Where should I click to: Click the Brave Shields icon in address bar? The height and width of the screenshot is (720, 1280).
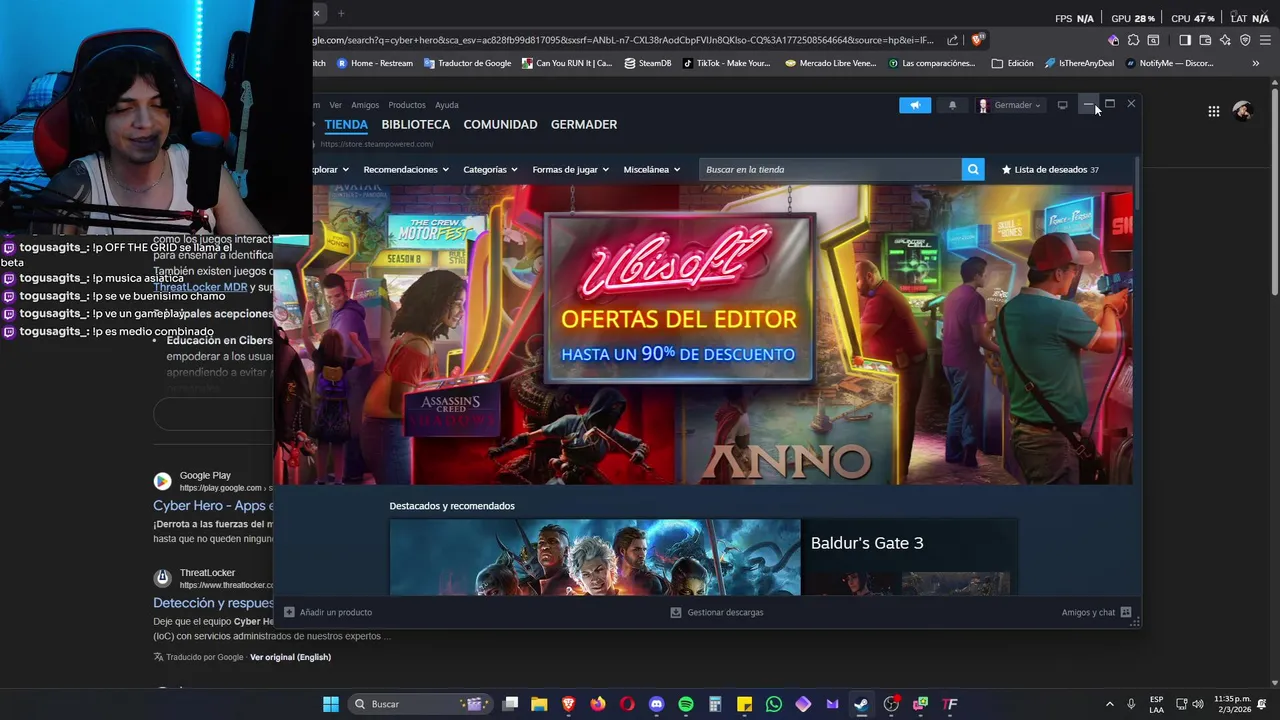(977, 40)
